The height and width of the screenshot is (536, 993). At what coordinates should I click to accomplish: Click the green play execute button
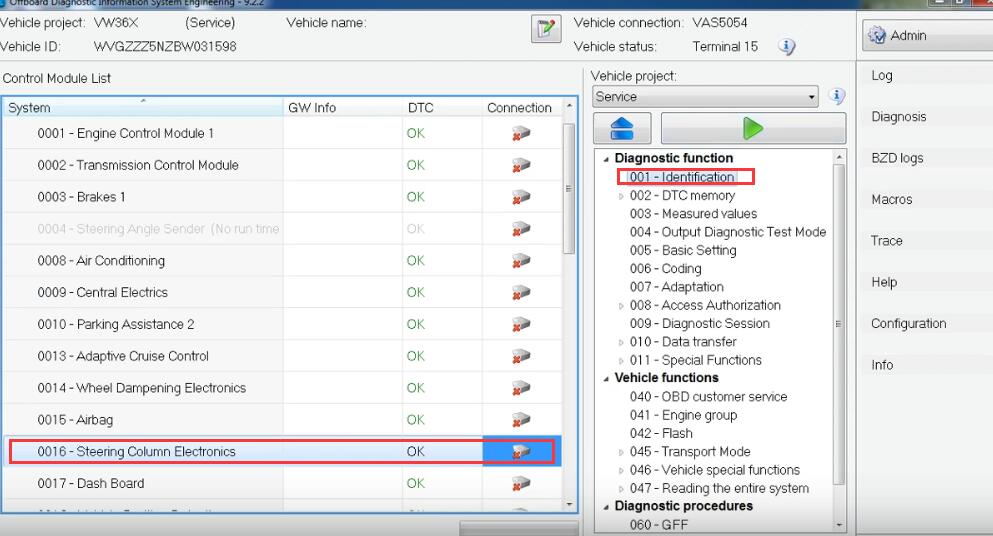click(x=753, y=129)
